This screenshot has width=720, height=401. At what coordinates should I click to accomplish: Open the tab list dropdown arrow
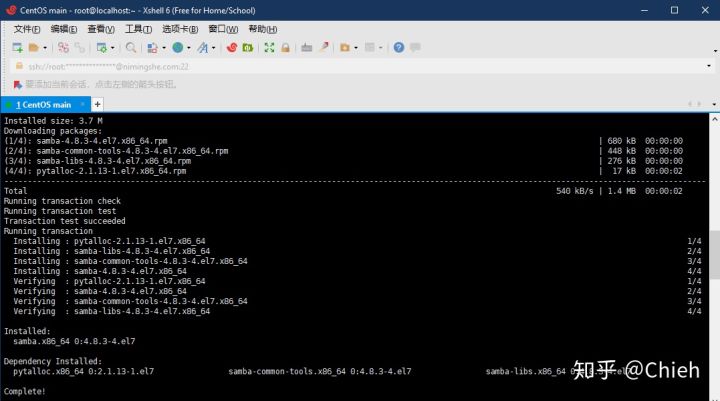point(714,105)
